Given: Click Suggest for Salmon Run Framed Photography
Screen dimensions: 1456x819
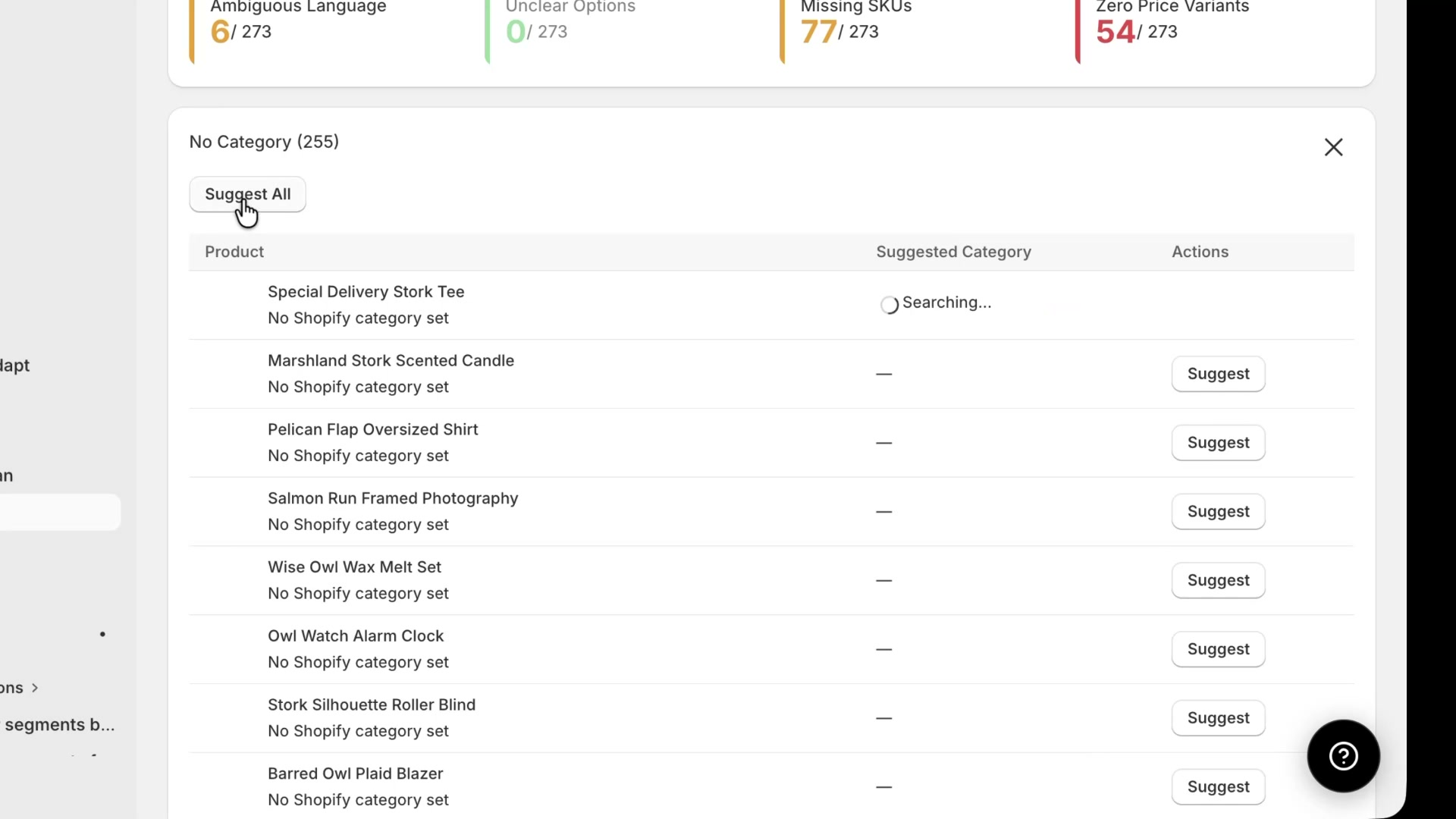Looking at the screenshot, I should pos(1218,511).
